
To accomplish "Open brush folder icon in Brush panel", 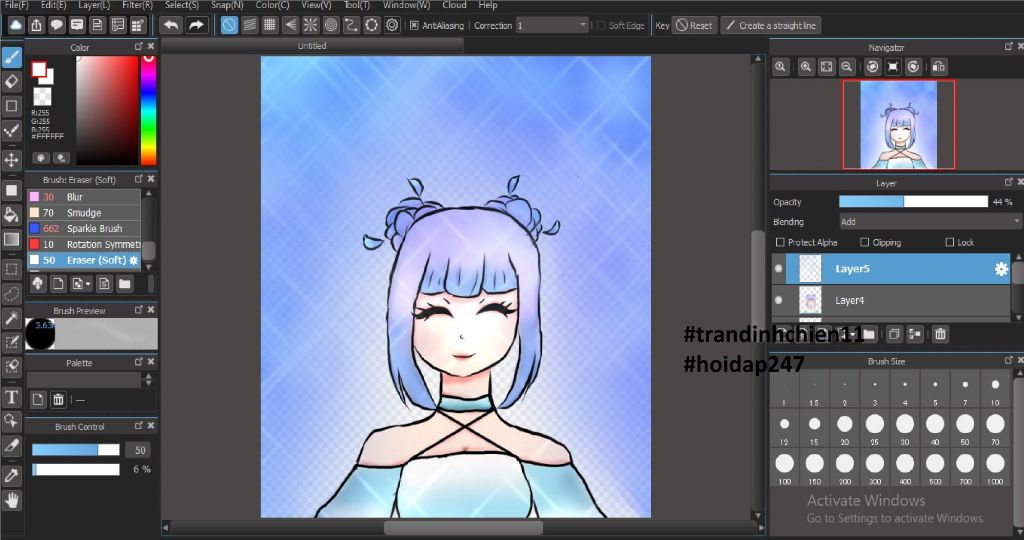I will point(125,283).
